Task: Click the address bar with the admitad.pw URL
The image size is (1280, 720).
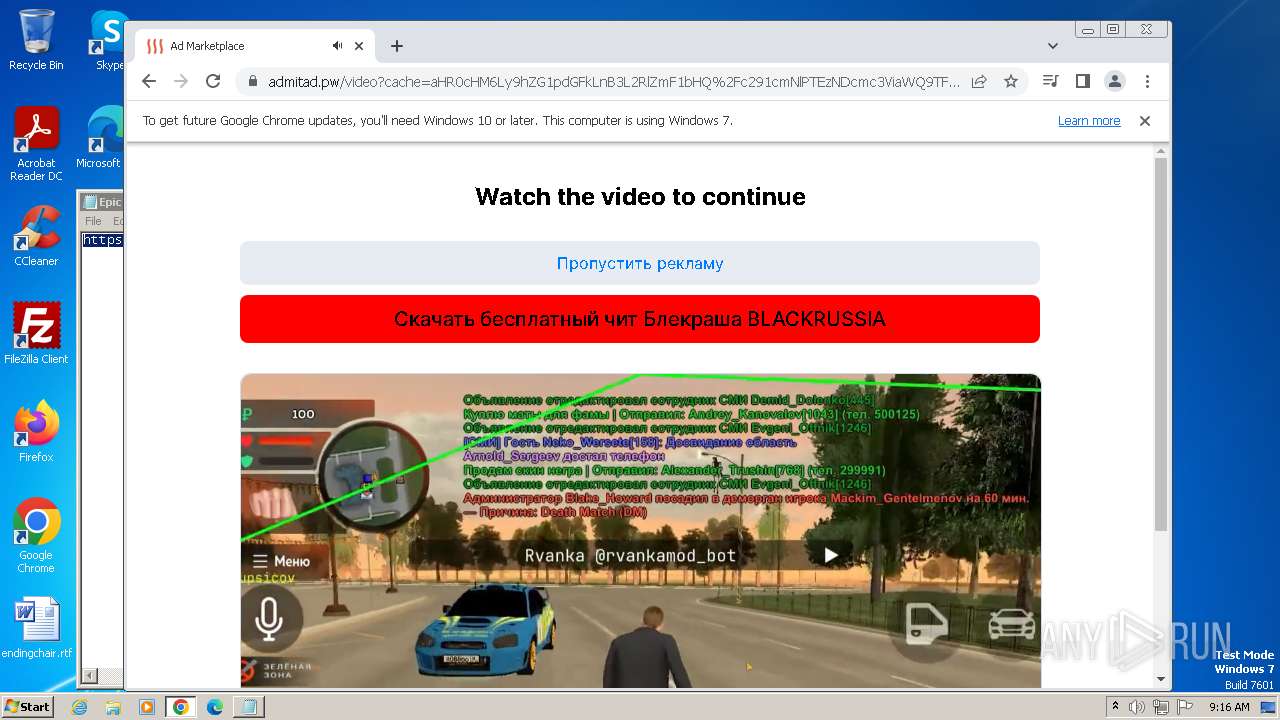Action: [x=613, y=81]
